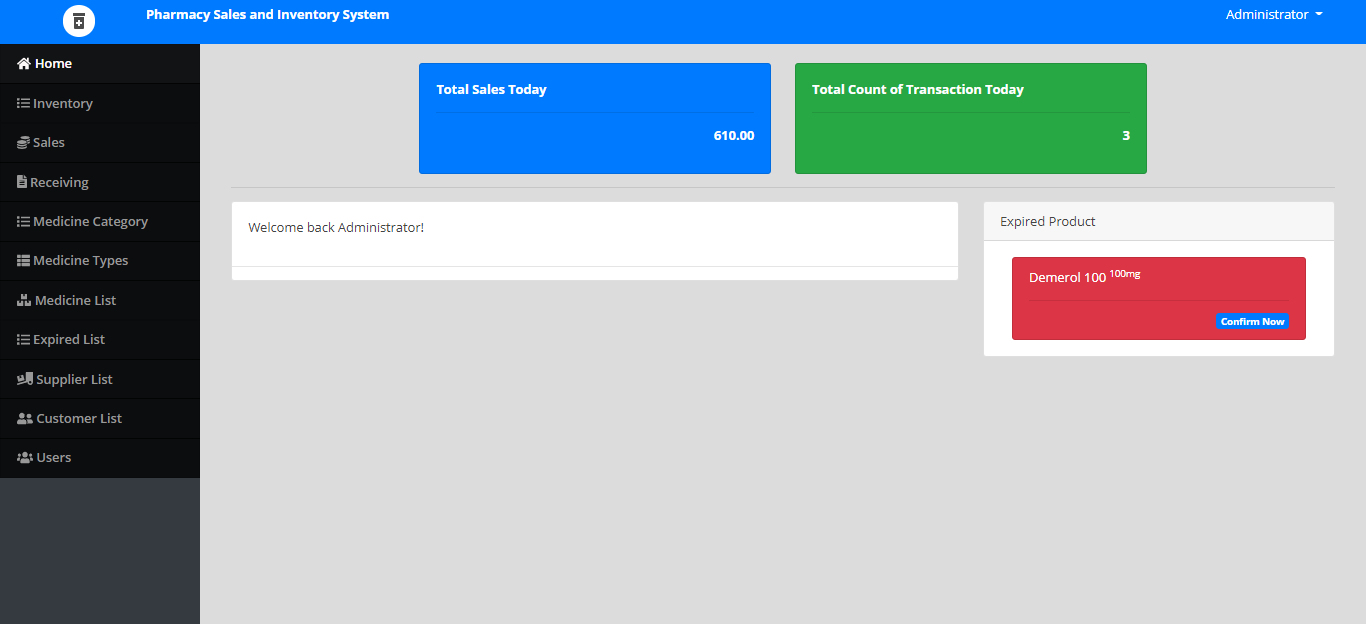Click the Medicine List boxes icon
The height and width of the screenshot is (624, 1366).
click(x=24, y=301)
